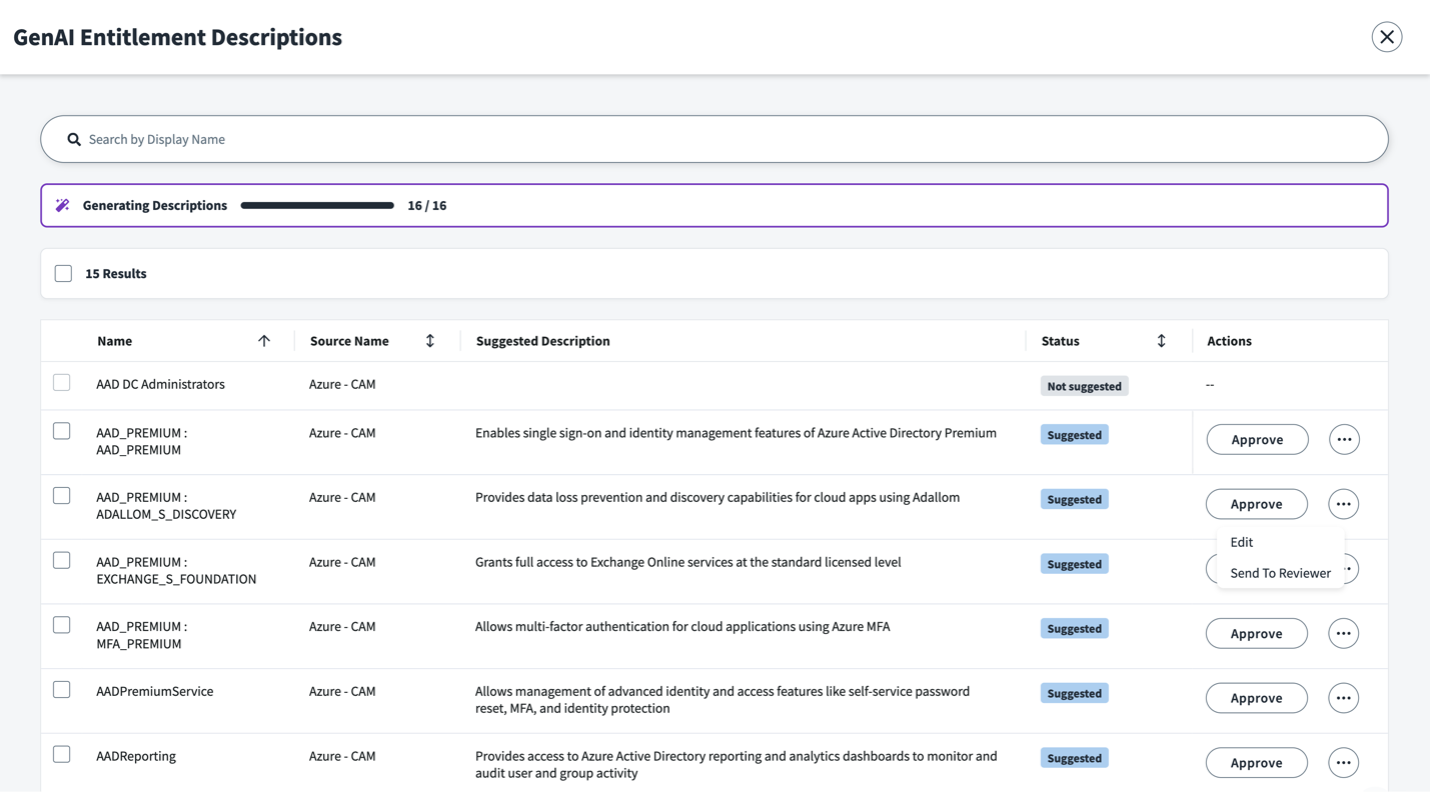The width and height of the screenshot is (1430, 794).
Task: Open the ellipsis menu for AADReporting row
Action: (x=1344, y=762)
